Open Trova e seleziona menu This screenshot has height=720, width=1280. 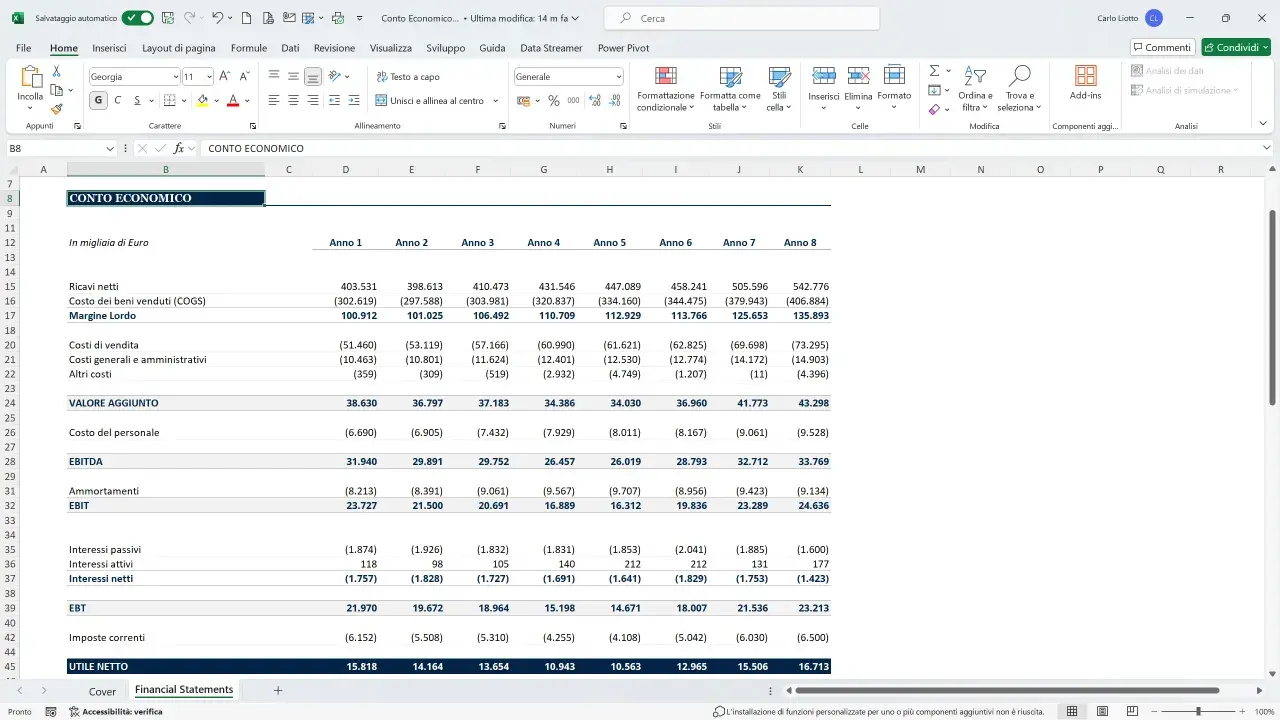[x=1019, y=88]
